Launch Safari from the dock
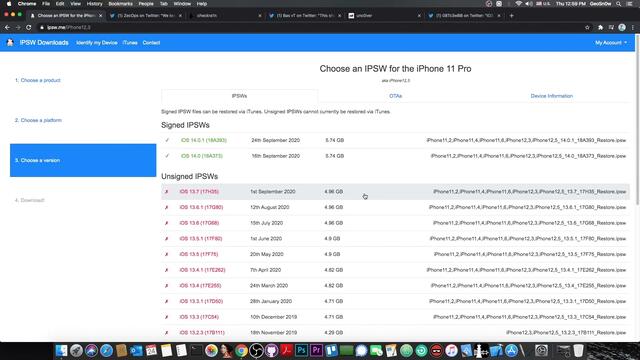 click(x=107, y=351)
